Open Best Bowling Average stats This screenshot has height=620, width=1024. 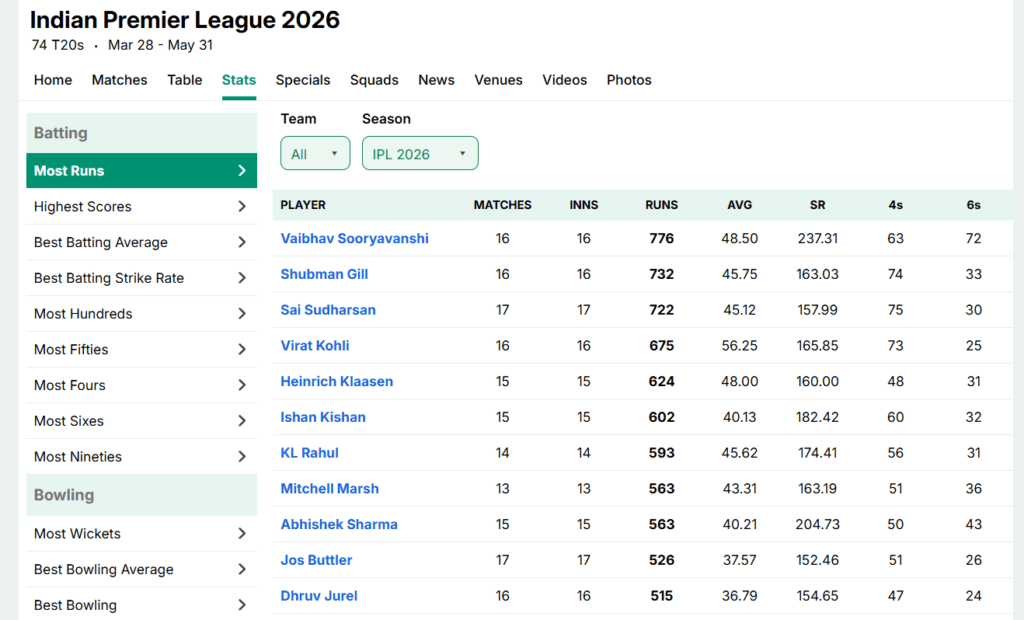(x=142, y=570)
